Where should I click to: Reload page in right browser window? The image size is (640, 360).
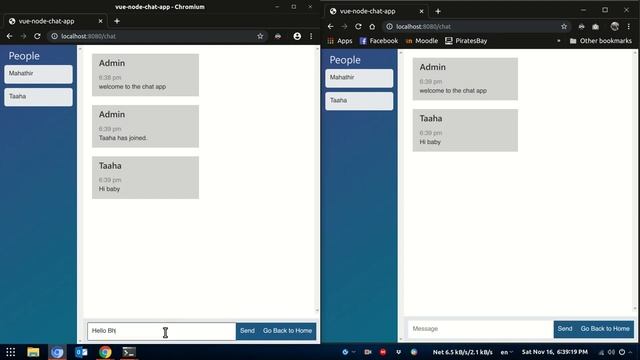point(358,27)
